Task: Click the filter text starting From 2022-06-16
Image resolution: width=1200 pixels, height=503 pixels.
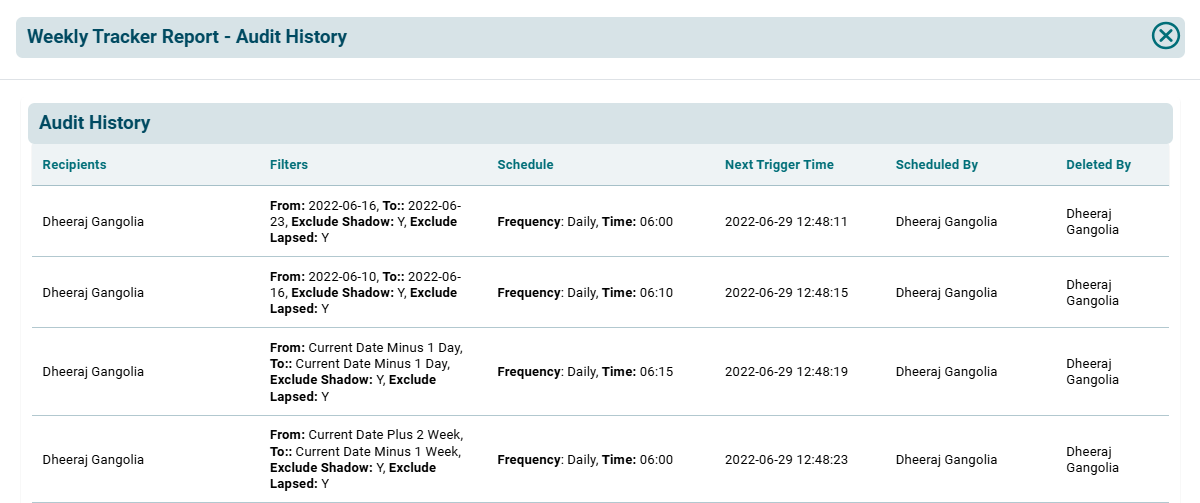Action: tap(365, 222)
